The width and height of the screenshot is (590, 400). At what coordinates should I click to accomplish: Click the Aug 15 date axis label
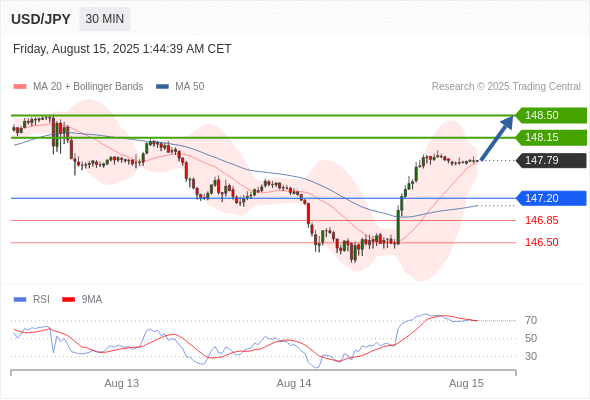coord(466,383)
